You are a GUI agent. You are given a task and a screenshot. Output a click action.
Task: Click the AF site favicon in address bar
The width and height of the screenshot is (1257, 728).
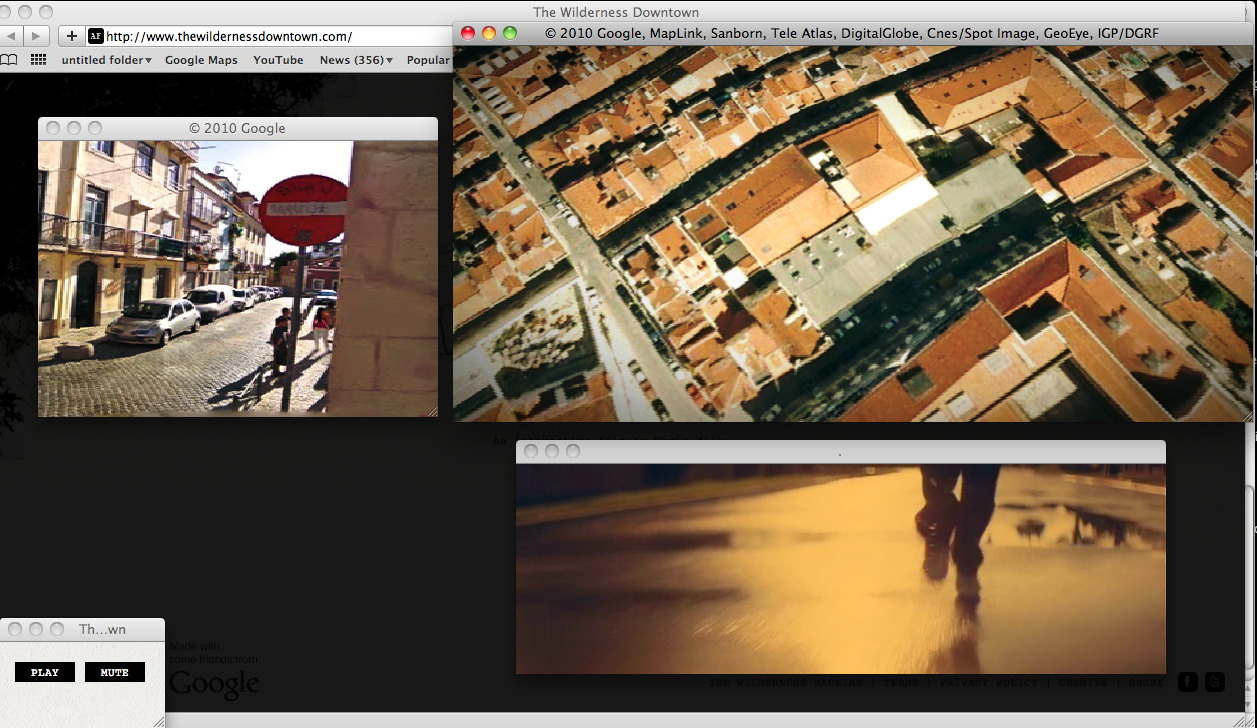tap(95, 36)
